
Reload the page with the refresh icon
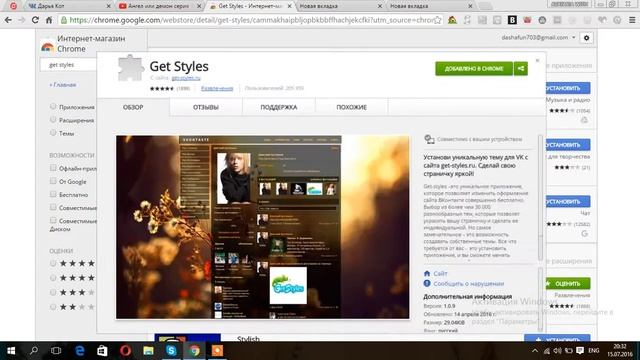(x=35, y=20)
